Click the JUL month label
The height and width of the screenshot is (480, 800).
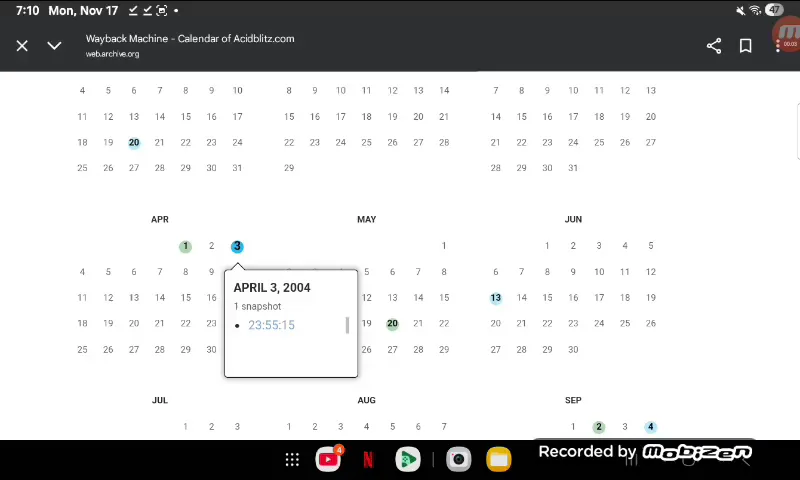[160, 400]
